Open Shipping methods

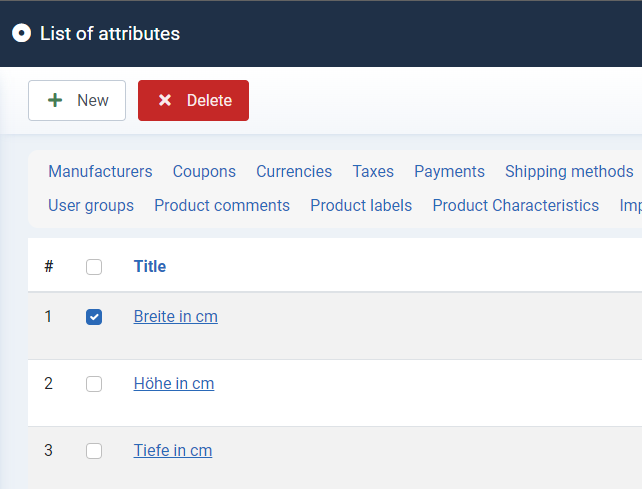click(569, 171)
